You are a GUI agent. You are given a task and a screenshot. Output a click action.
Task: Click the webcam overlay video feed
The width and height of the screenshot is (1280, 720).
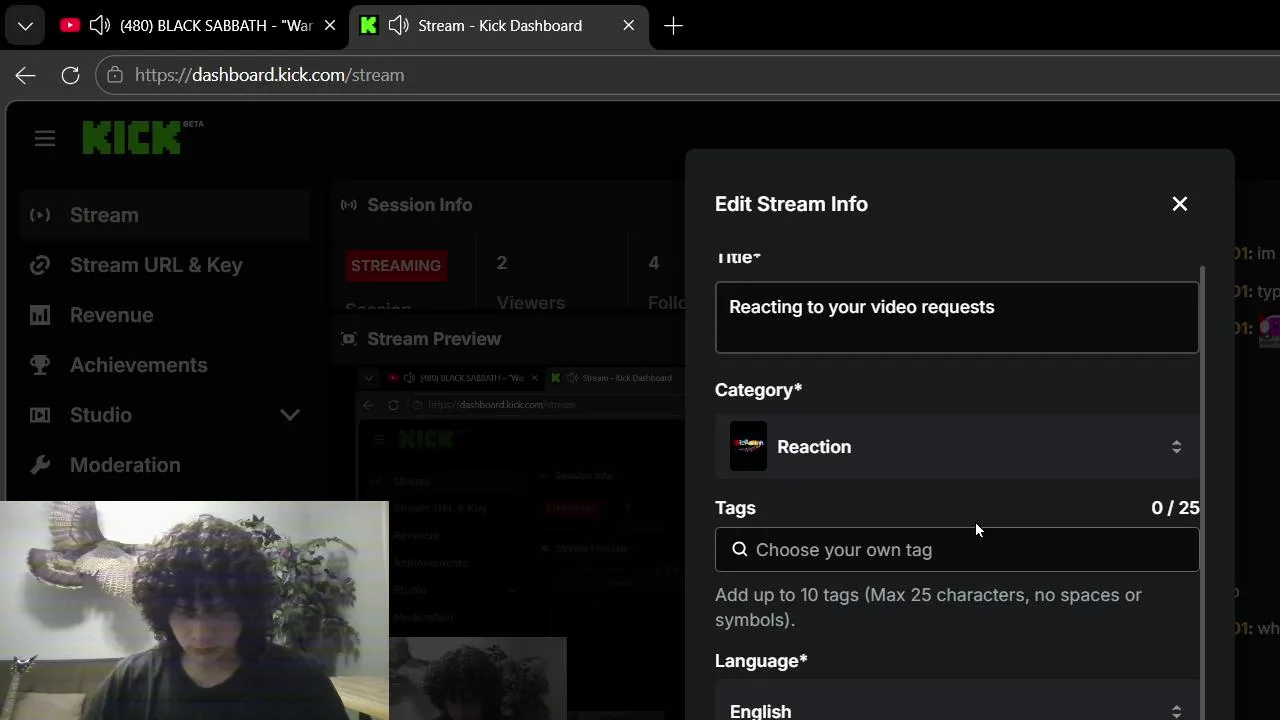[x=194, y=610]
